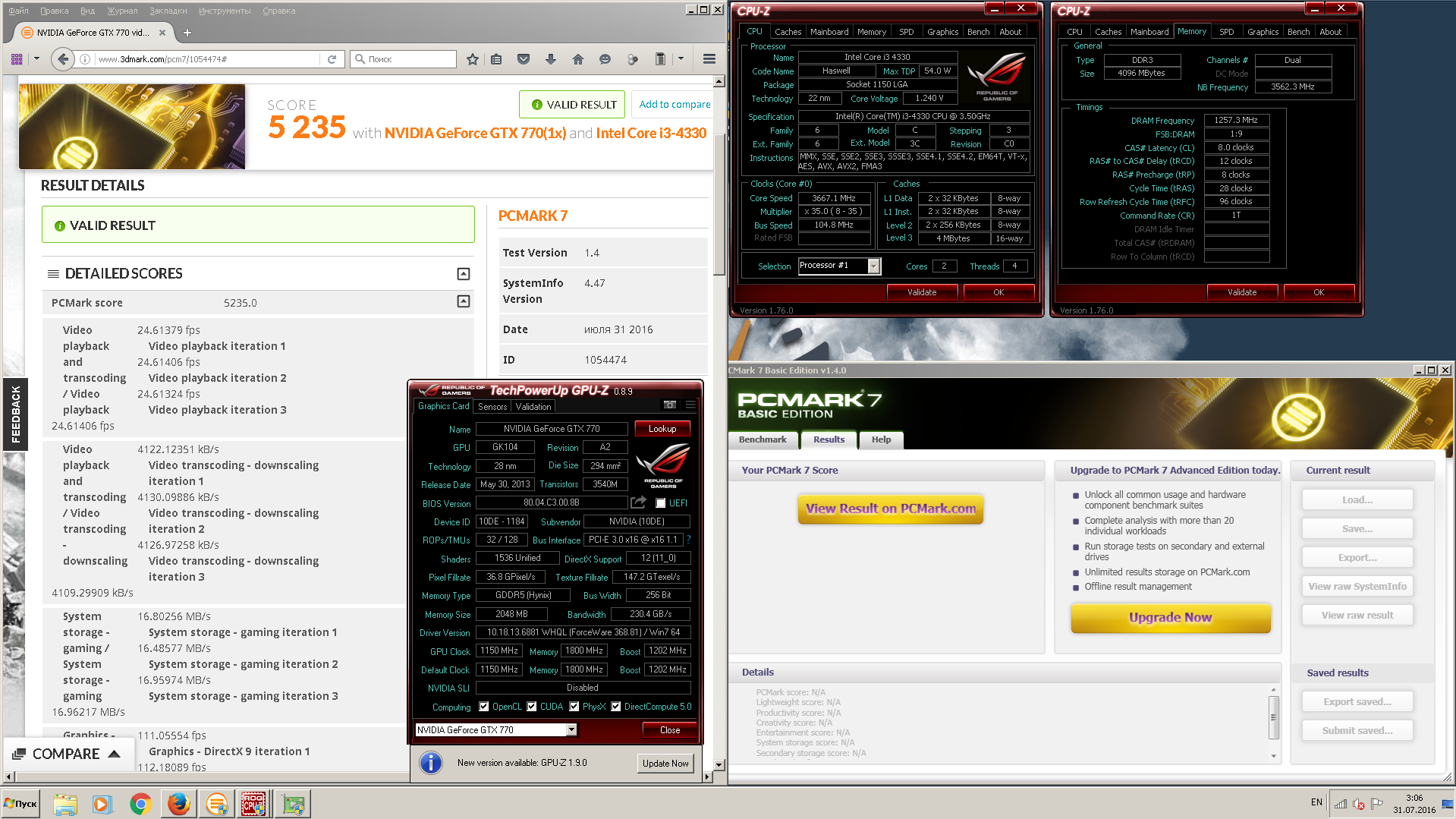The width and height of the screenshot is (1456, 819).
Task: Open the GPU-Z hamburger menu icon
Action: pos(690,405)
